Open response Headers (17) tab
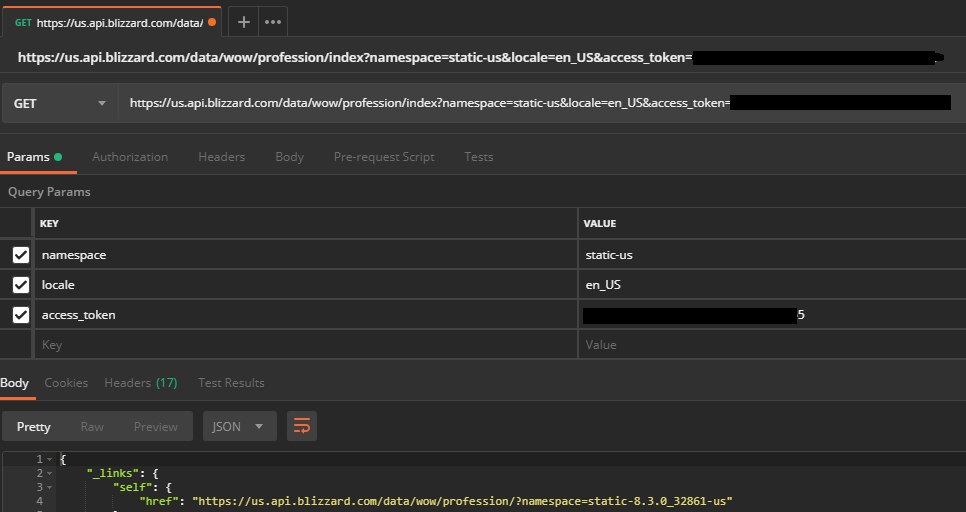 140,383
